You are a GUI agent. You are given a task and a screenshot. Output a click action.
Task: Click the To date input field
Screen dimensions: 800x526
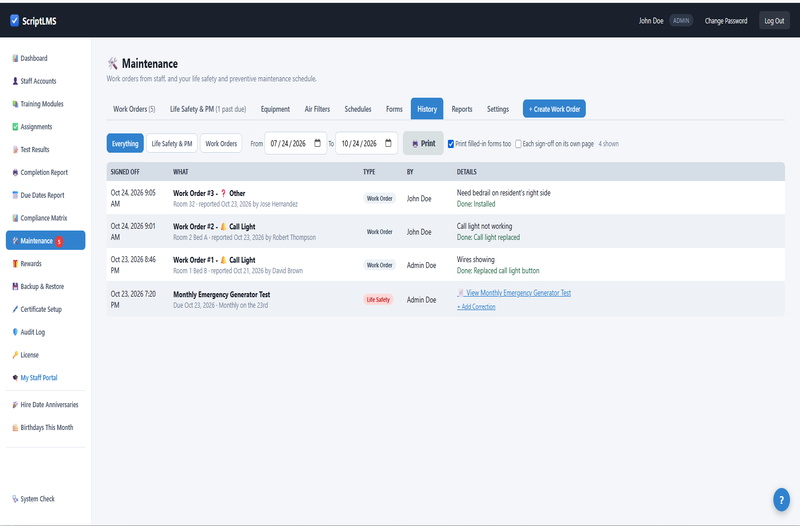[366, 143]
